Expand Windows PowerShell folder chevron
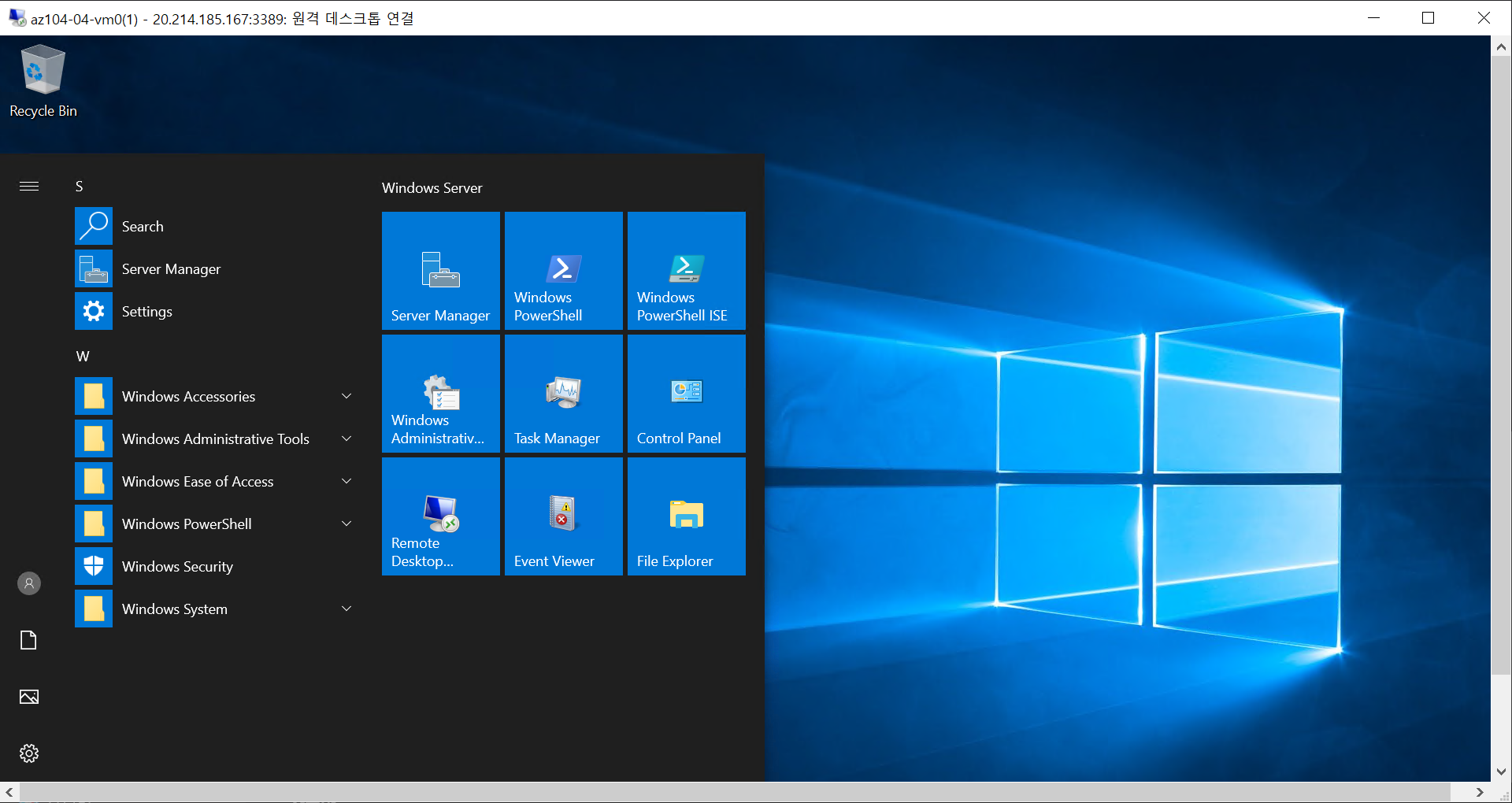1512x803 pixels. click(x=346, y=524)
